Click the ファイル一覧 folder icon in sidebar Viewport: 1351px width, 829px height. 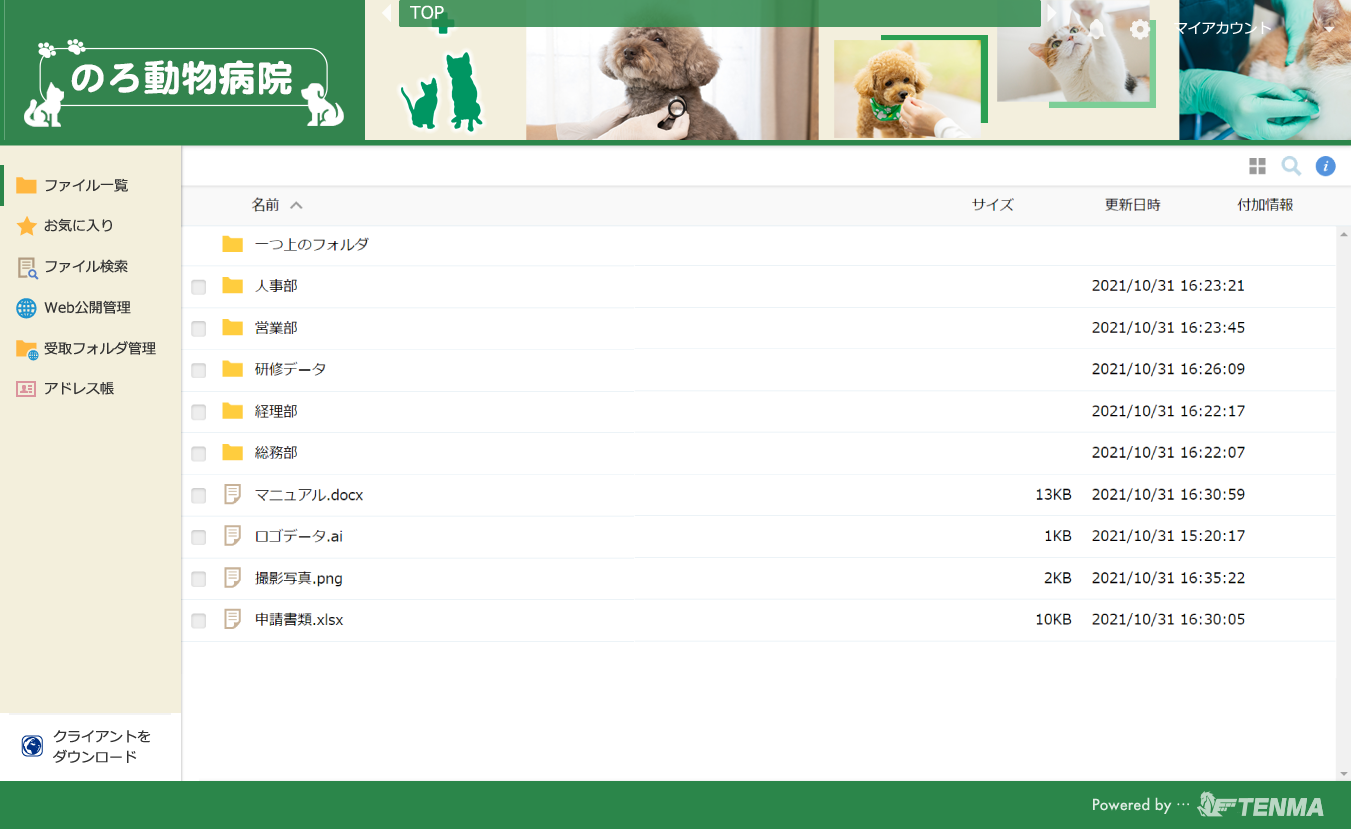[x=26, y=185]
